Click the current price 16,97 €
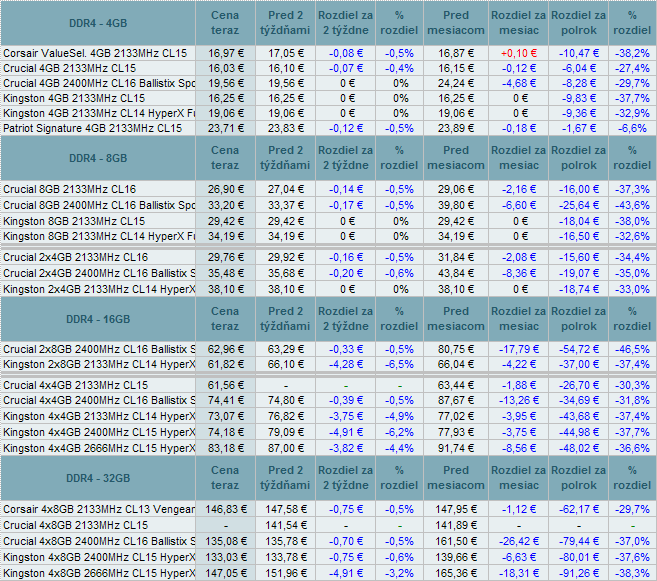 click(x=226, y=53)
